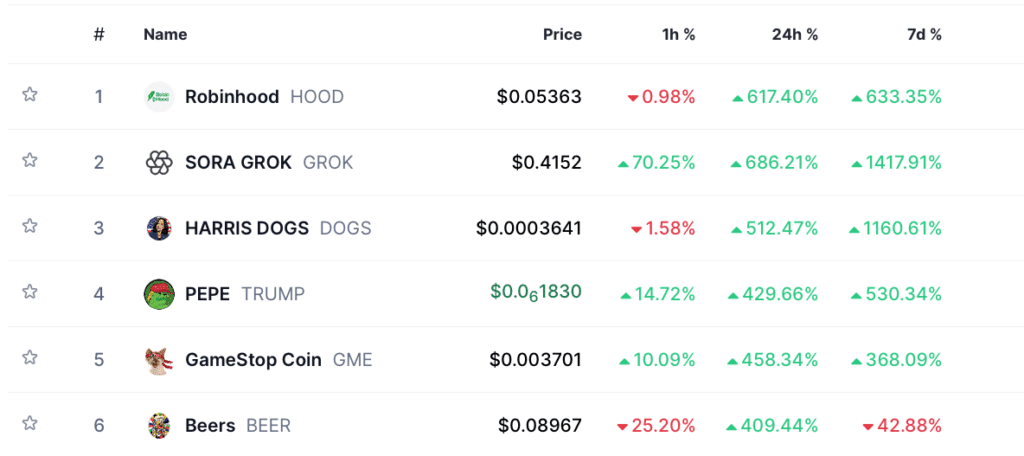Toggle the star next to PEPE
The width and height of the screenshot is (1024, 456).
pos(30,292)
